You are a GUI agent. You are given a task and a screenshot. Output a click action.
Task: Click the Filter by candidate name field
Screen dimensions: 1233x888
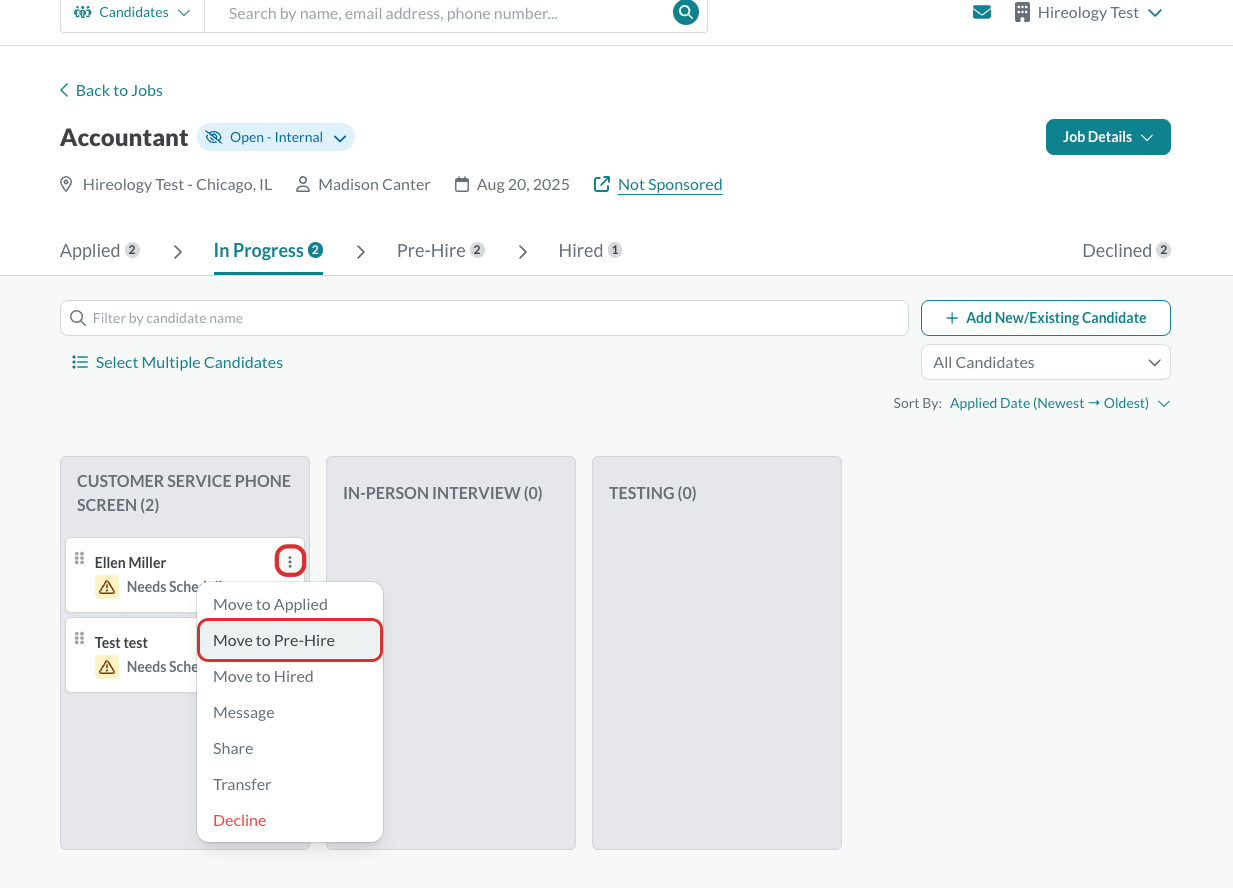point(484,318)
